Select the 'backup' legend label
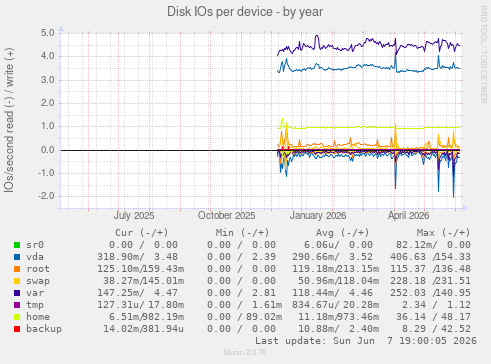 click(x=44, y=329)
